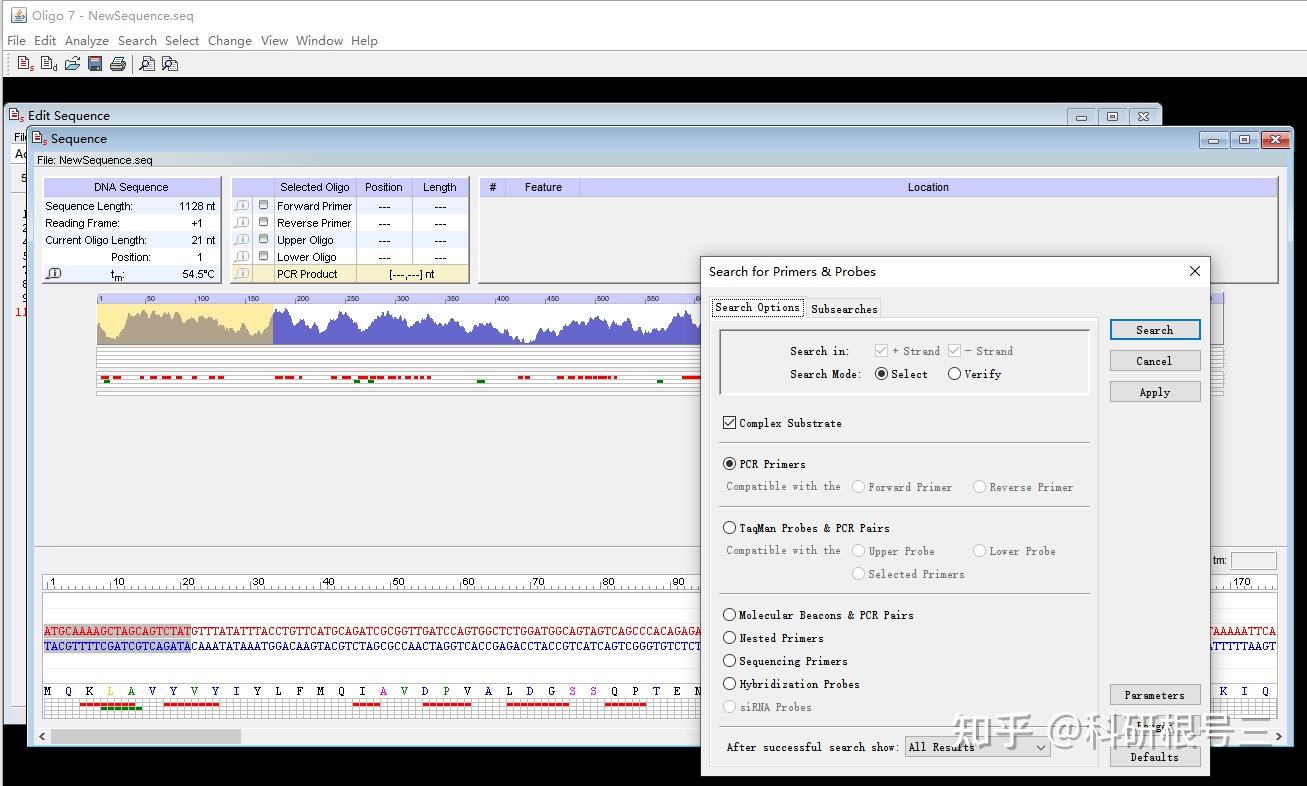This screenshot has height=786, width=1307.
Task: Toggle the Reverse Primer checkbox in oligo table
Action: point(264,222)
